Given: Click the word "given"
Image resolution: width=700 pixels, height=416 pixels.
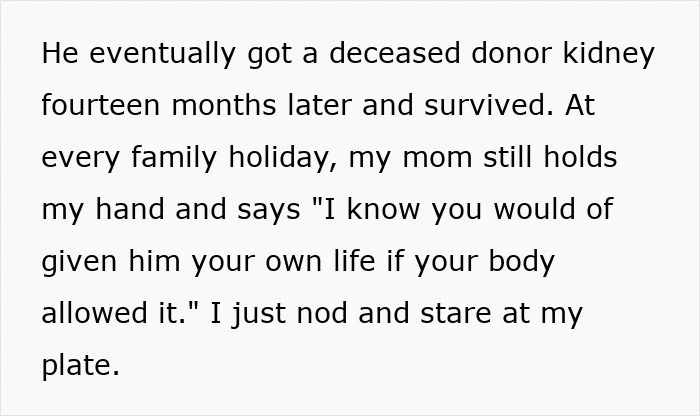Looking at the screenshot, I should tap(79, 262).
